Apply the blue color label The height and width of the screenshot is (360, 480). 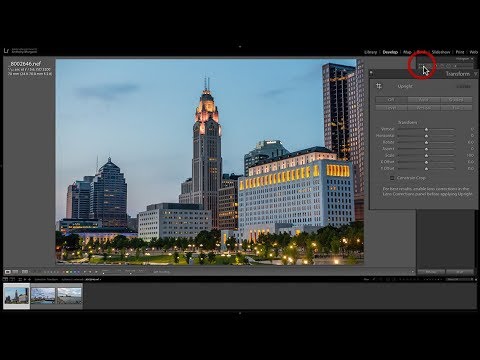(x=75, y=272)
